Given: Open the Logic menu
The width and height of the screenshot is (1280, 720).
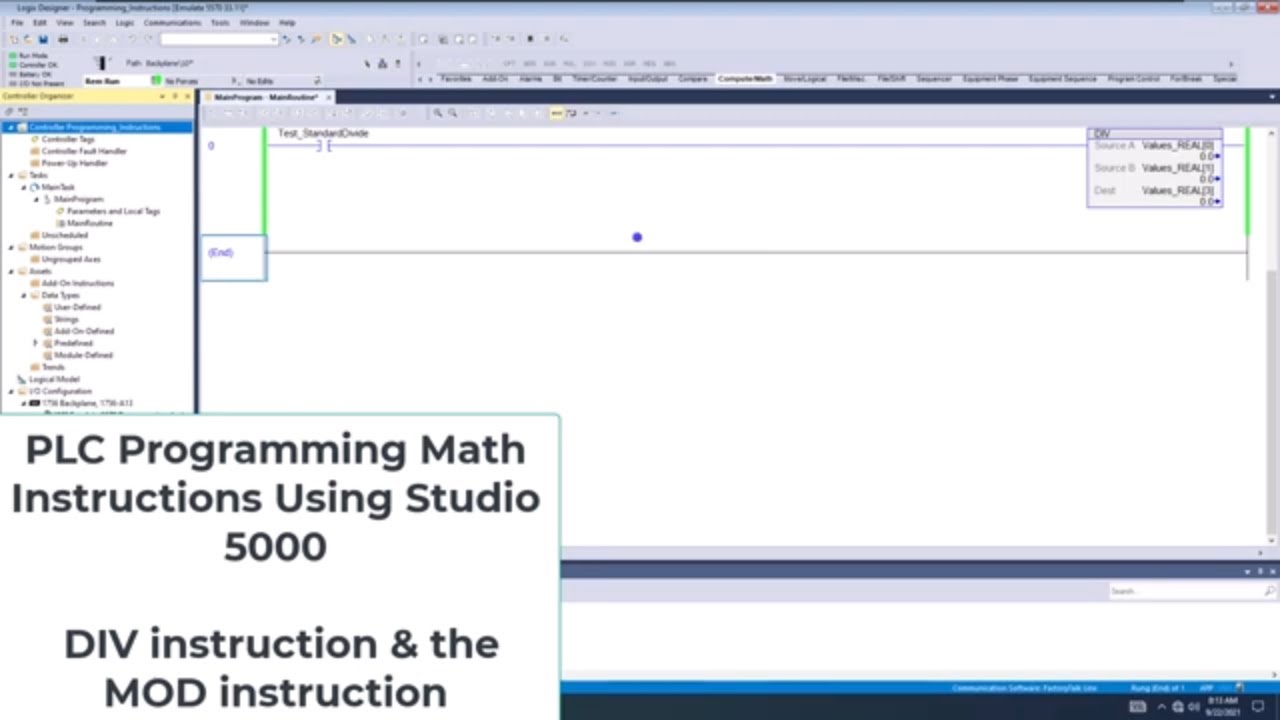Looking at the screenshot, I should (125, 22).
